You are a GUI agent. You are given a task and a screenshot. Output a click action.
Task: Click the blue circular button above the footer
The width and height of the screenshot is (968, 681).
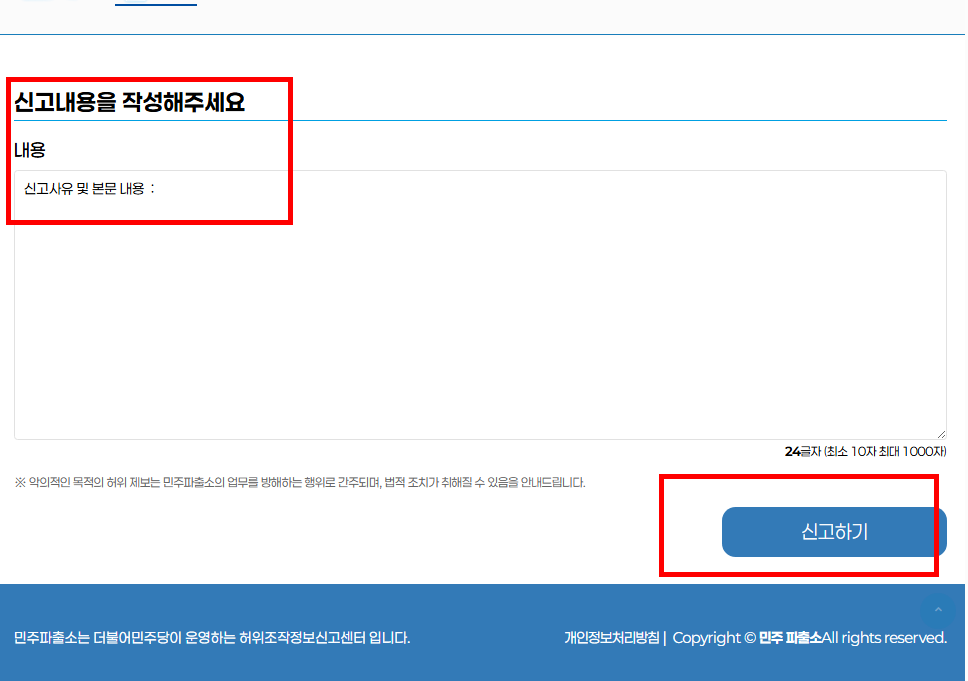(938, 610)
